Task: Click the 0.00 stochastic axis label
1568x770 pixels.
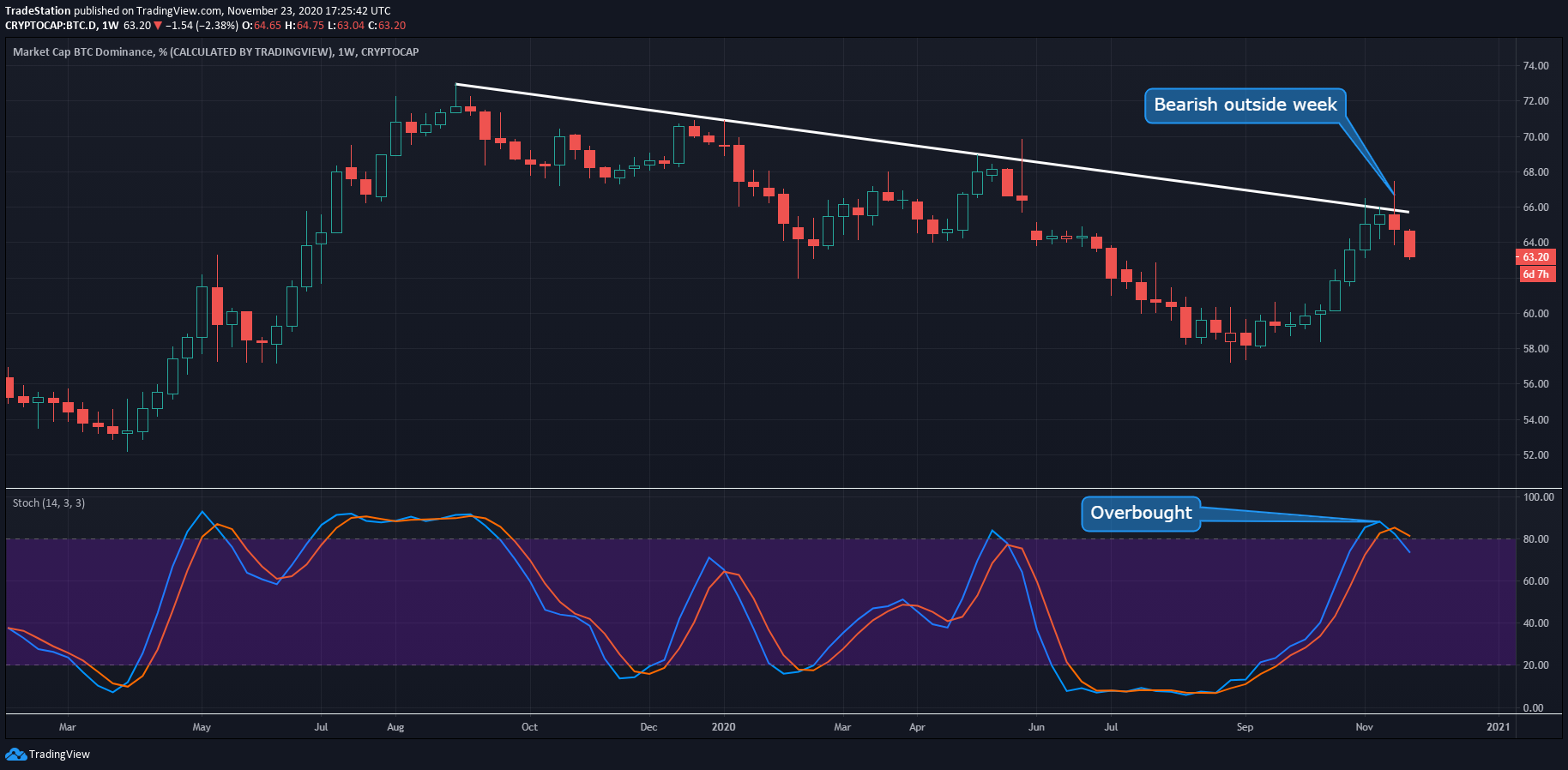Action: tap(1533, 708)
